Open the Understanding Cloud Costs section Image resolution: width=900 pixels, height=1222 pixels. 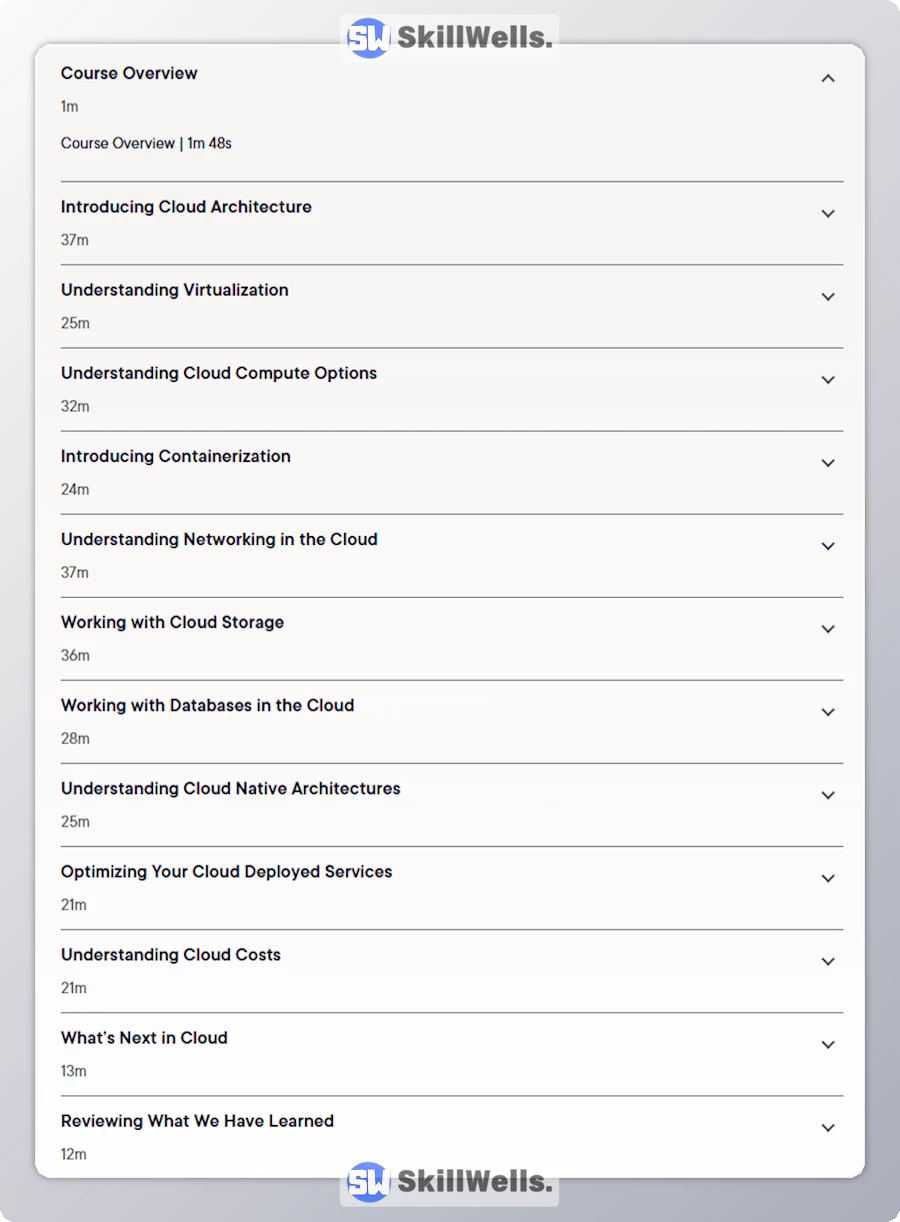pyautogui.click(x=828, y=961)
